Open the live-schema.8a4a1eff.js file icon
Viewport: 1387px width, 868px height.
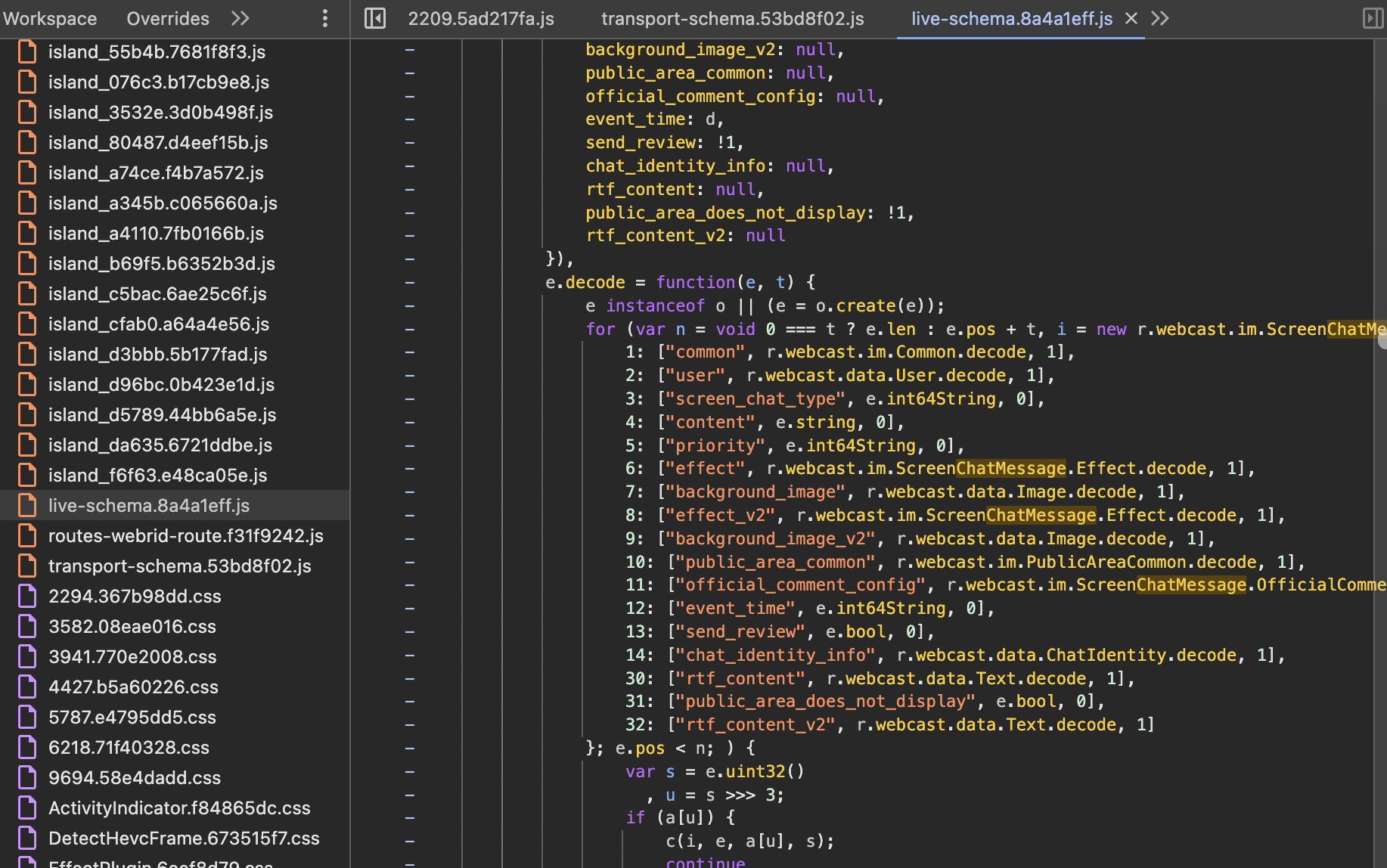tap(27, 505)
